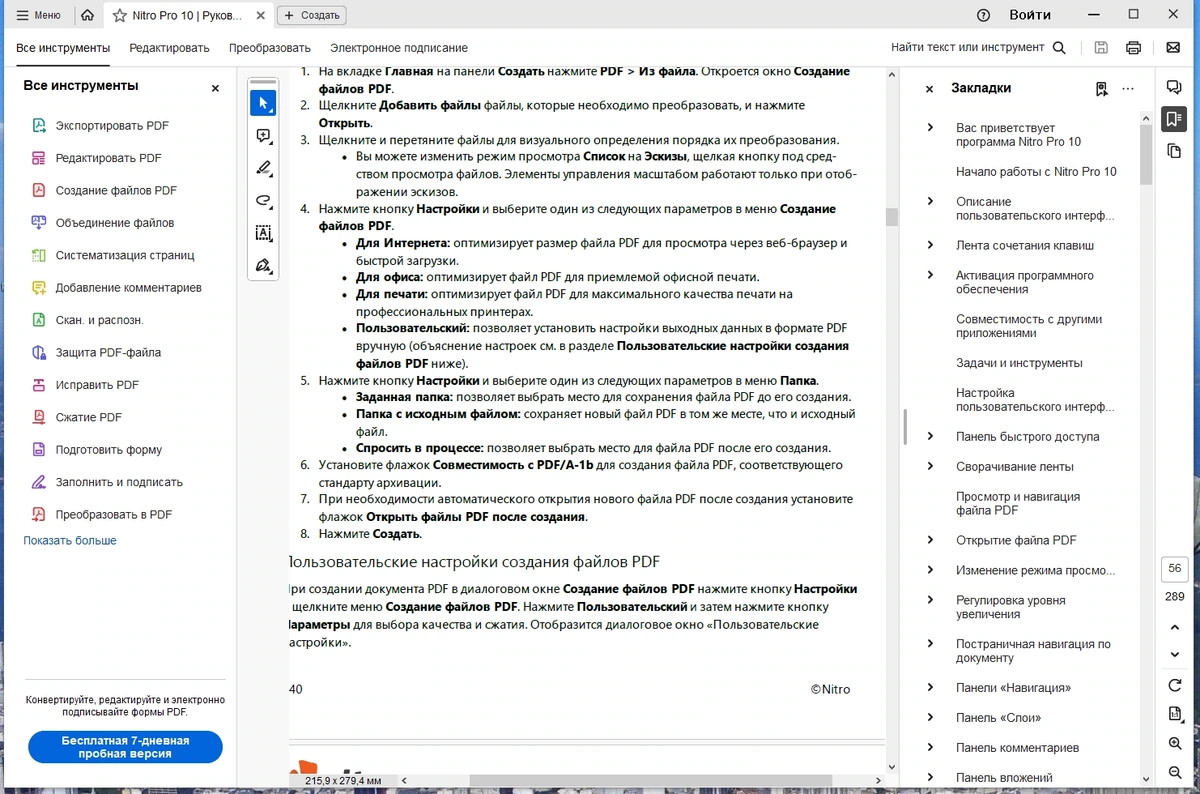Expand the 'Сворачивание ленты' bookmark
1200x794 pixels.
click(x=931, y=466)
